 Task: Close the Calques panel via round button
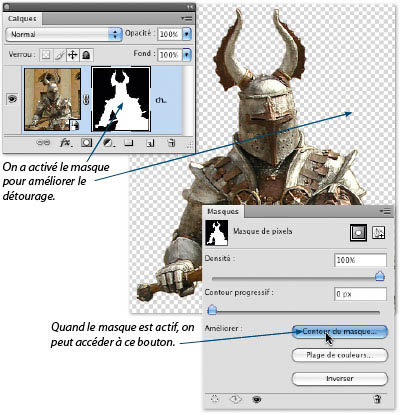pos(7,6)
